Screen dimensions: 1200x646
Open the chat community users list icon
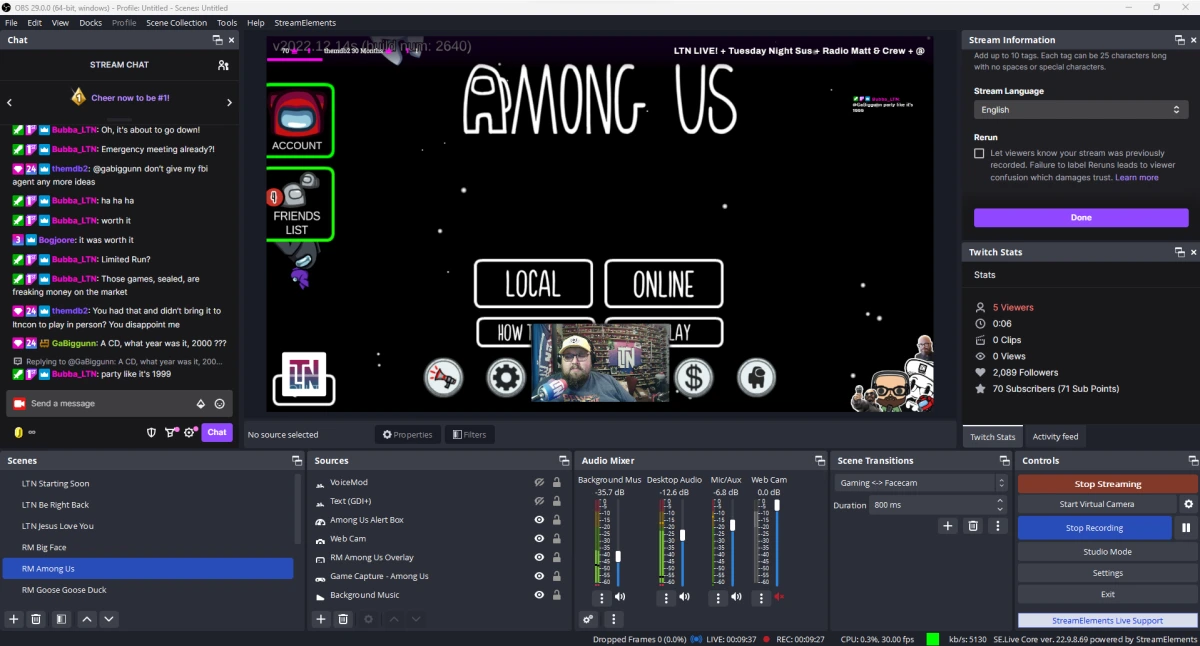[x=223, y=65]
